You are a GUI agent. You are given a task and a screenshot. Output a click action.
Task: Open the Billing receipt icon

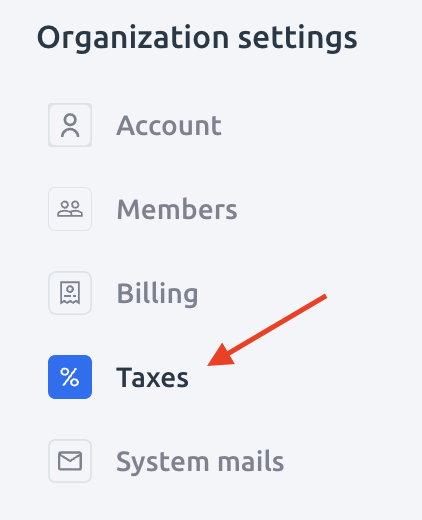70,293
